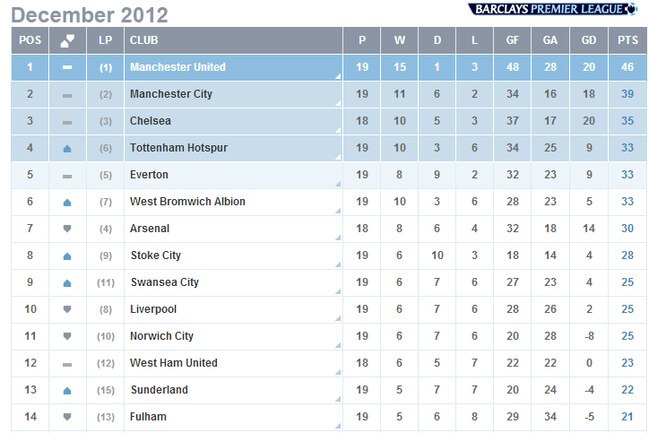Sort table by GD column header
This screenshot has height=433, width=649.
click(589, 40)
